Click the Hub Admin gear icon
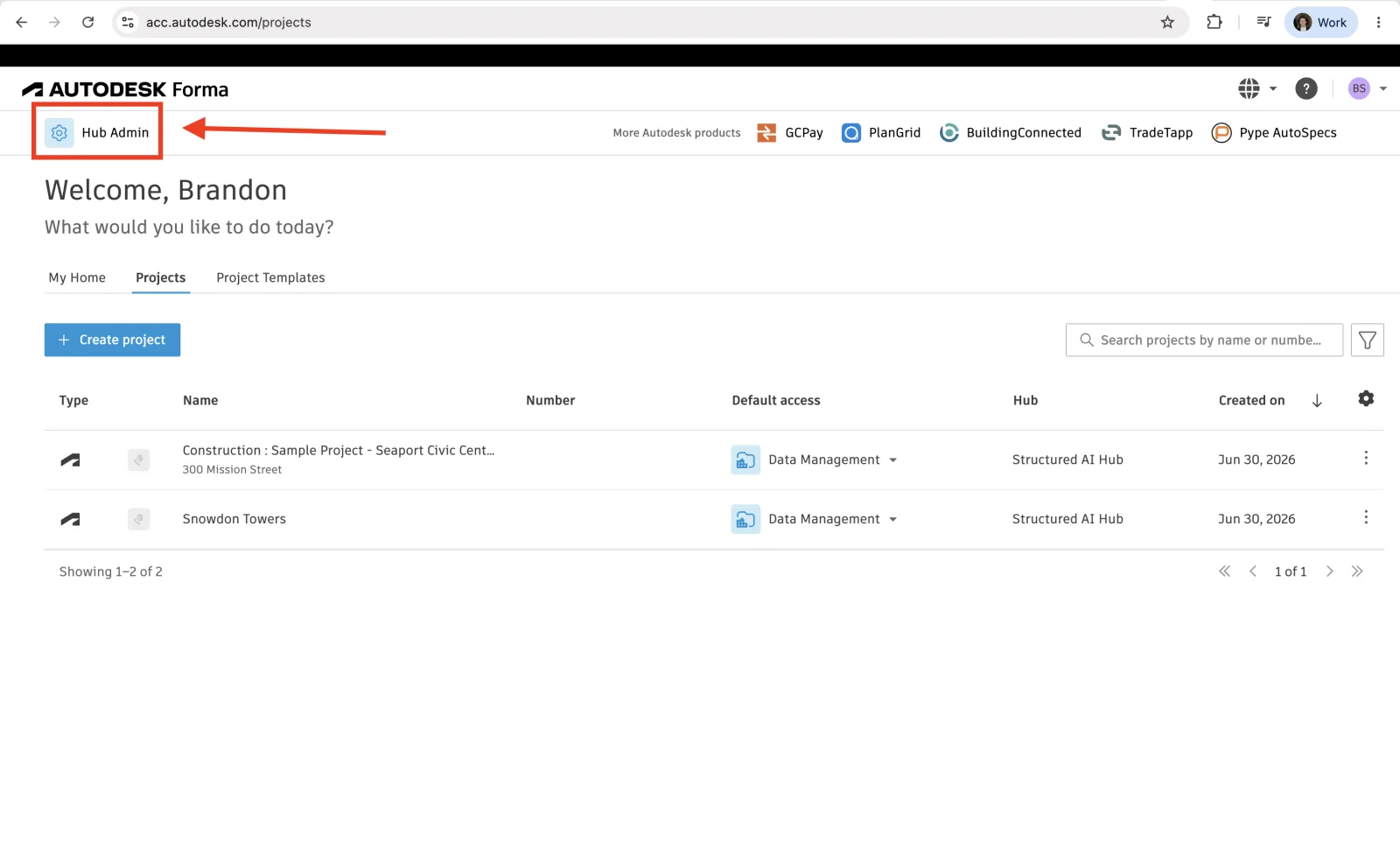1400x842 pixels. tap(59, 133)
